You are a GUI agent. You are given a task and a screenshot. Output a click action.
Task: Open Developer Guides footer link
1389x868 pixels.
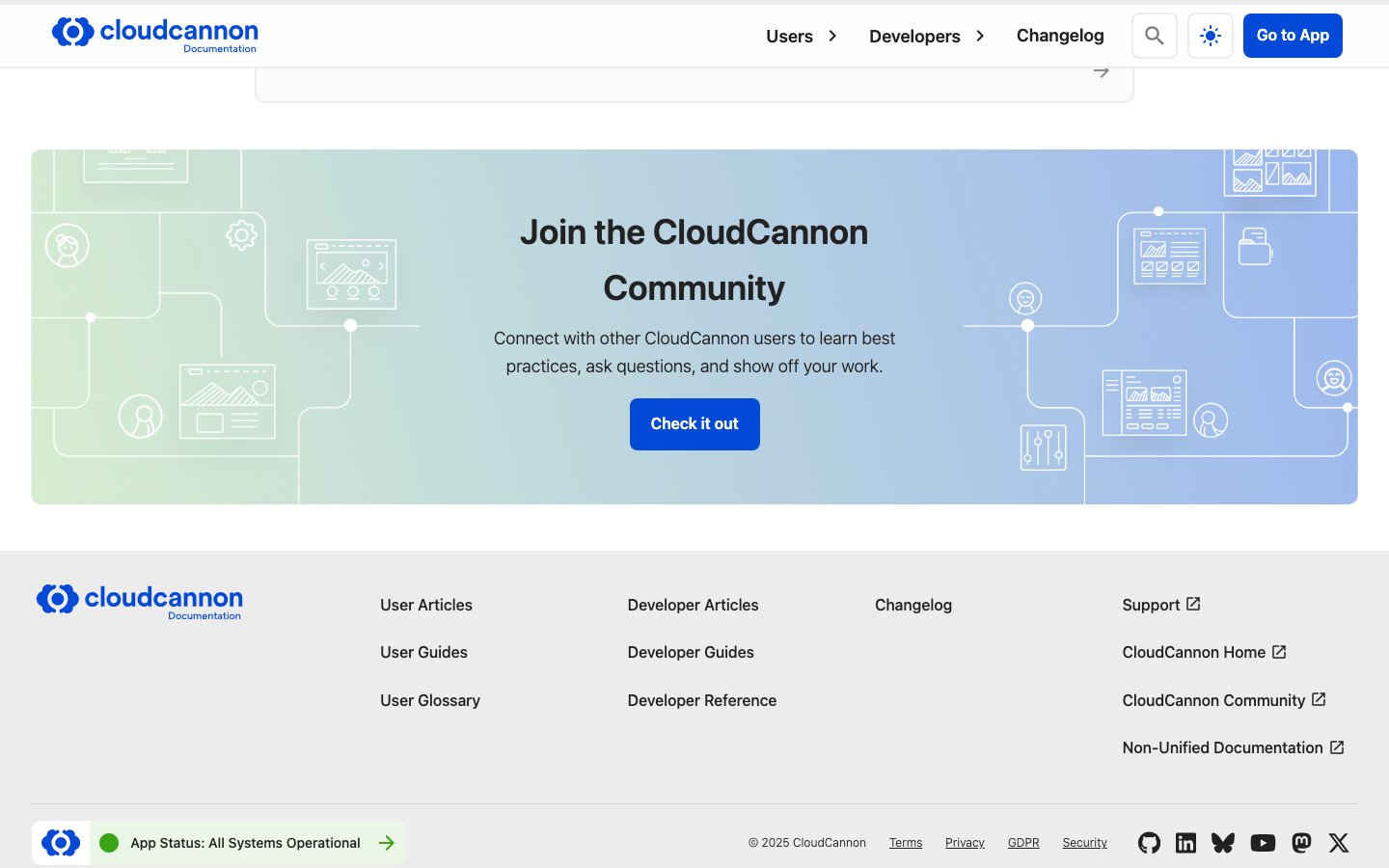691,652
